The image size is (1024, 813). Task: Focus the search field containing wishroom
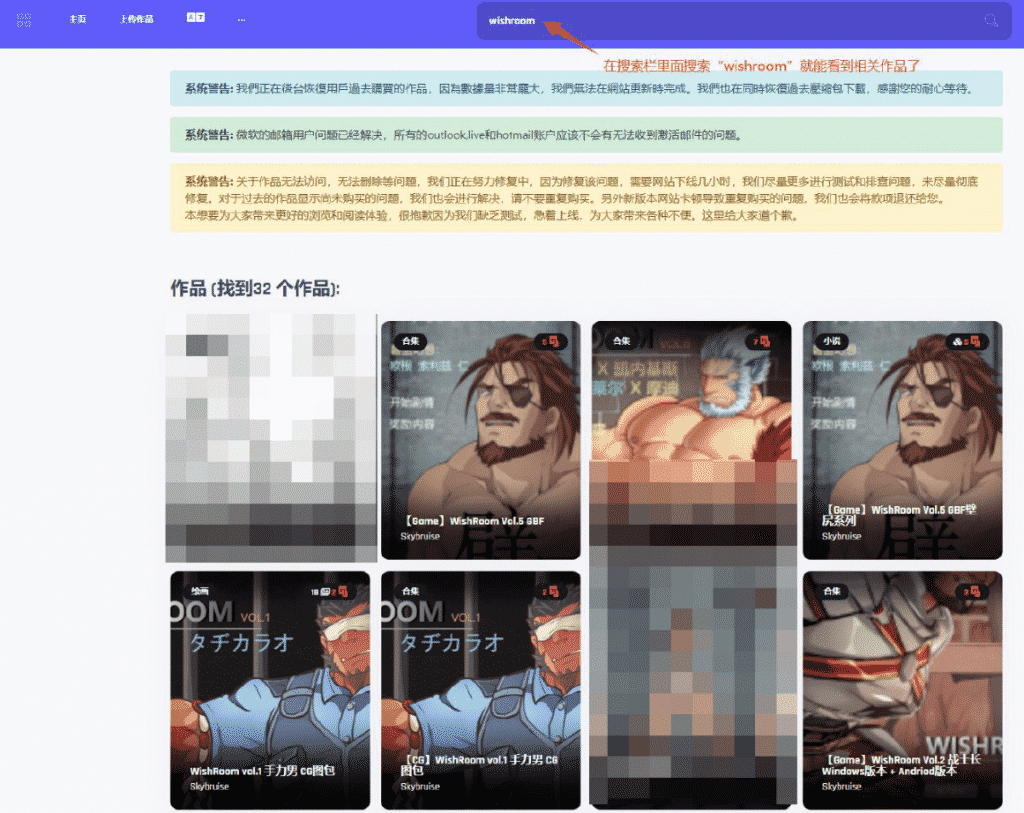(x=744, y=21)
